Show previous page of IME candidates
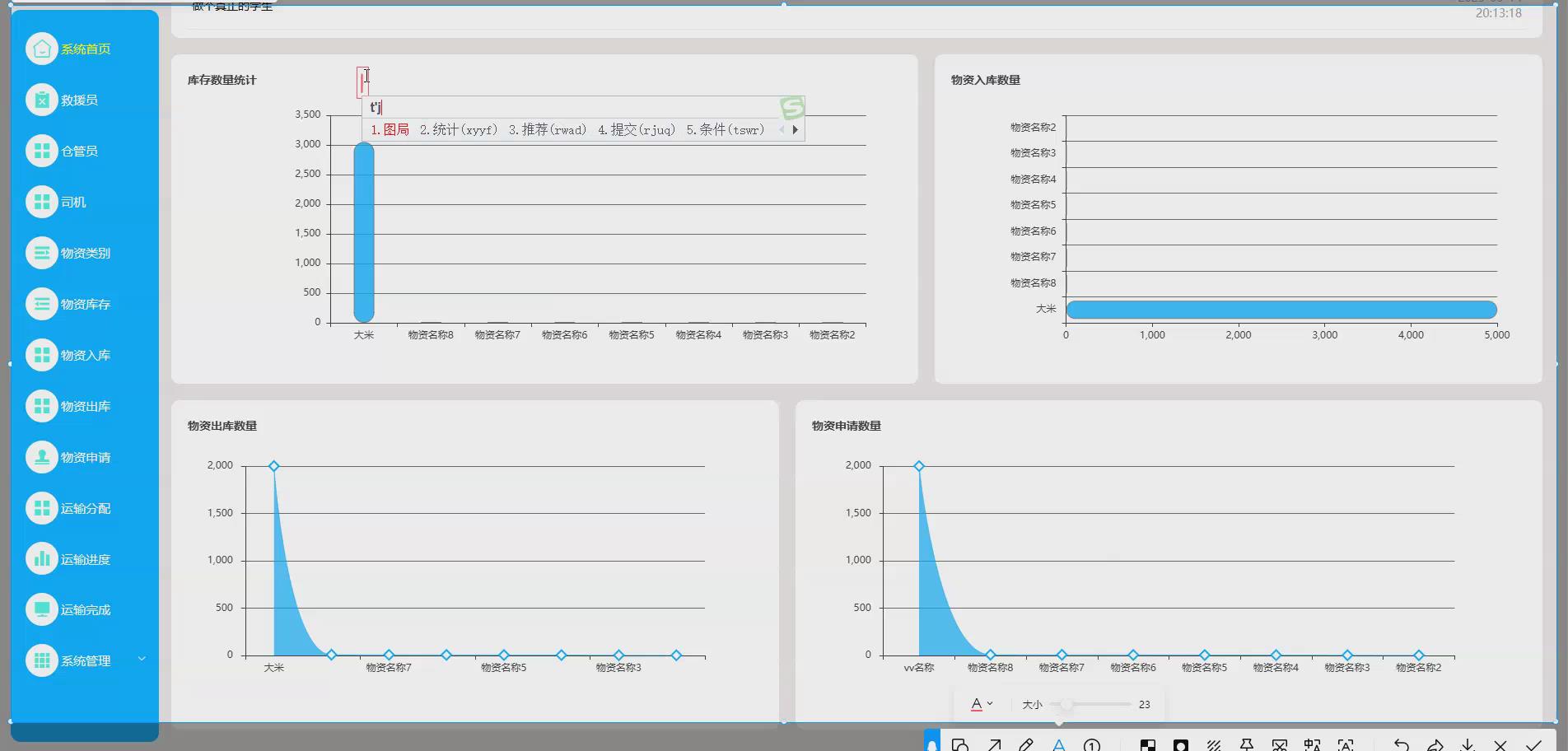Viewport: 1568px width, 751px height. [x=782, y=129]
